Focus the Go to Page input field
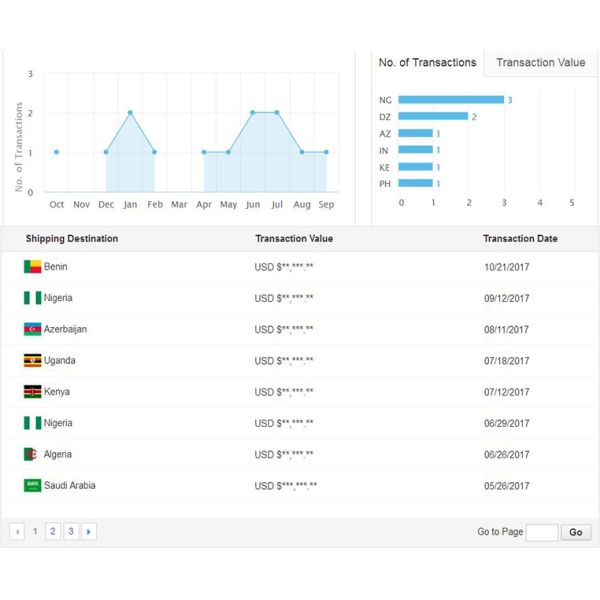Screen dimensions: 600x600 [x=542, y=532]
